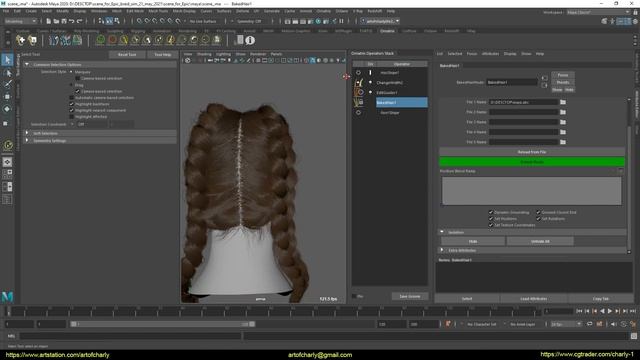640x360 pixels.
Task: Collapse Common Selection Options section
Action: [x=27, y=64]
